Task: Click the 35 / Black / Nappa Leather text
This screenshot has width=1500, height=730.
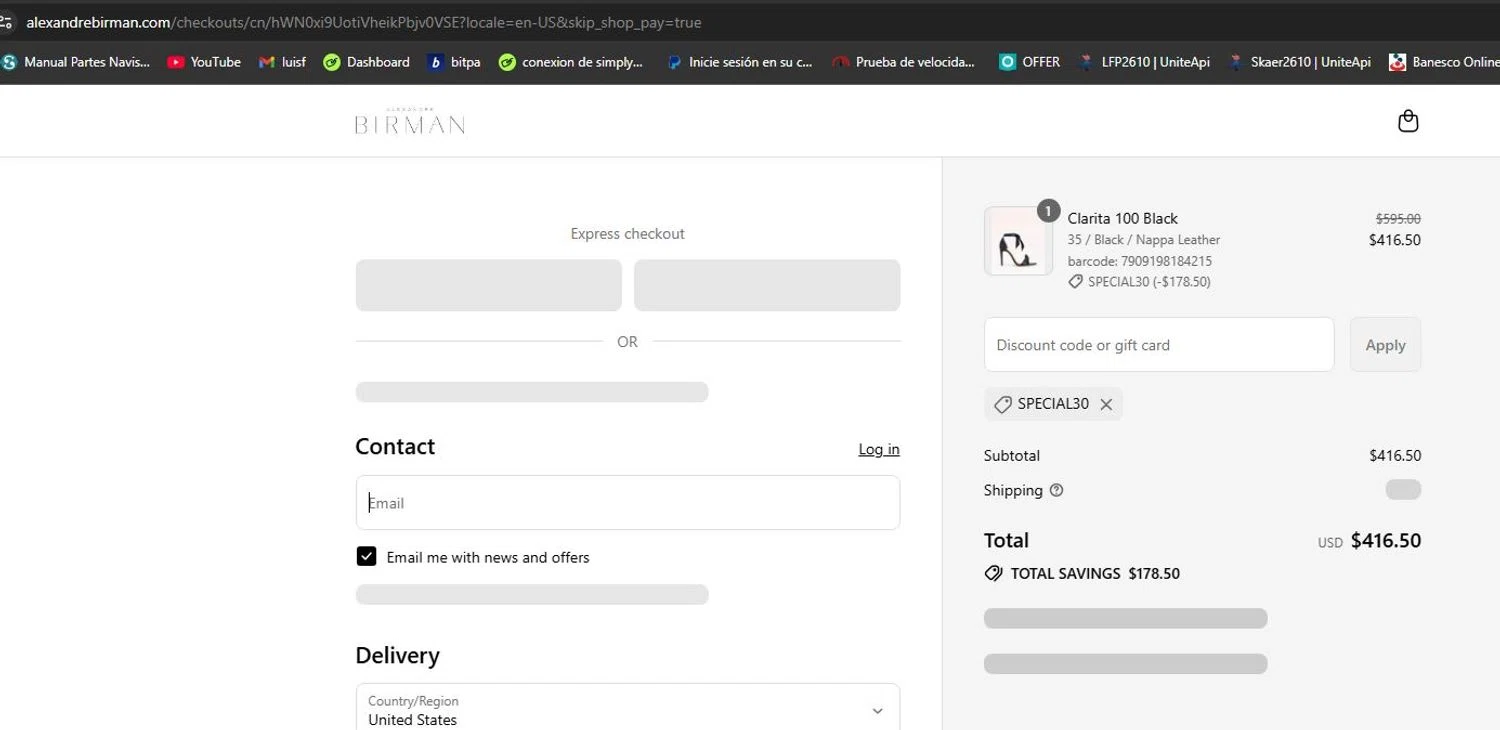Action: click(x=1144, y=240)
